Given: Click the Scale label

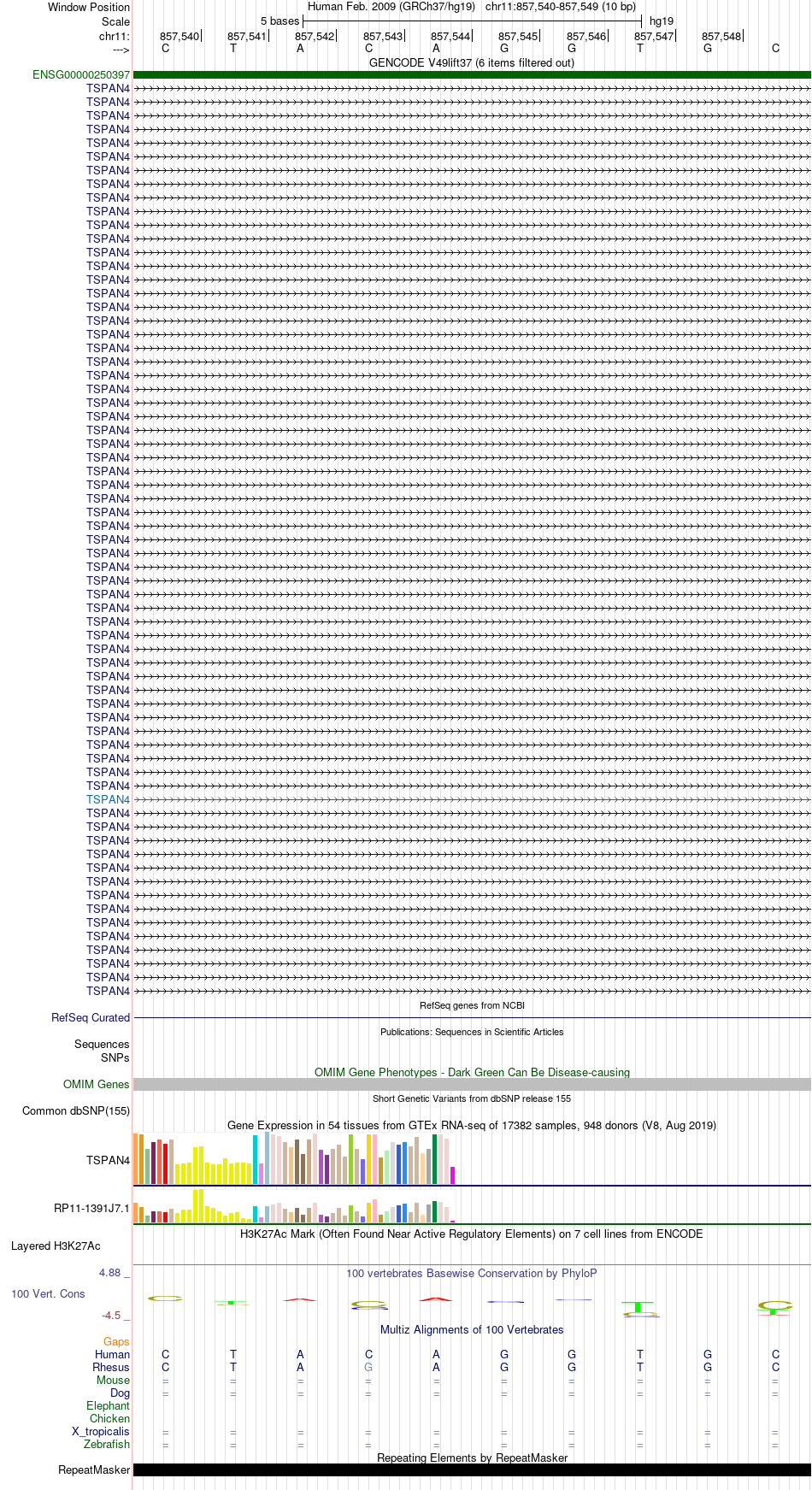Looking at the screenshot, I should pos(116,21).
